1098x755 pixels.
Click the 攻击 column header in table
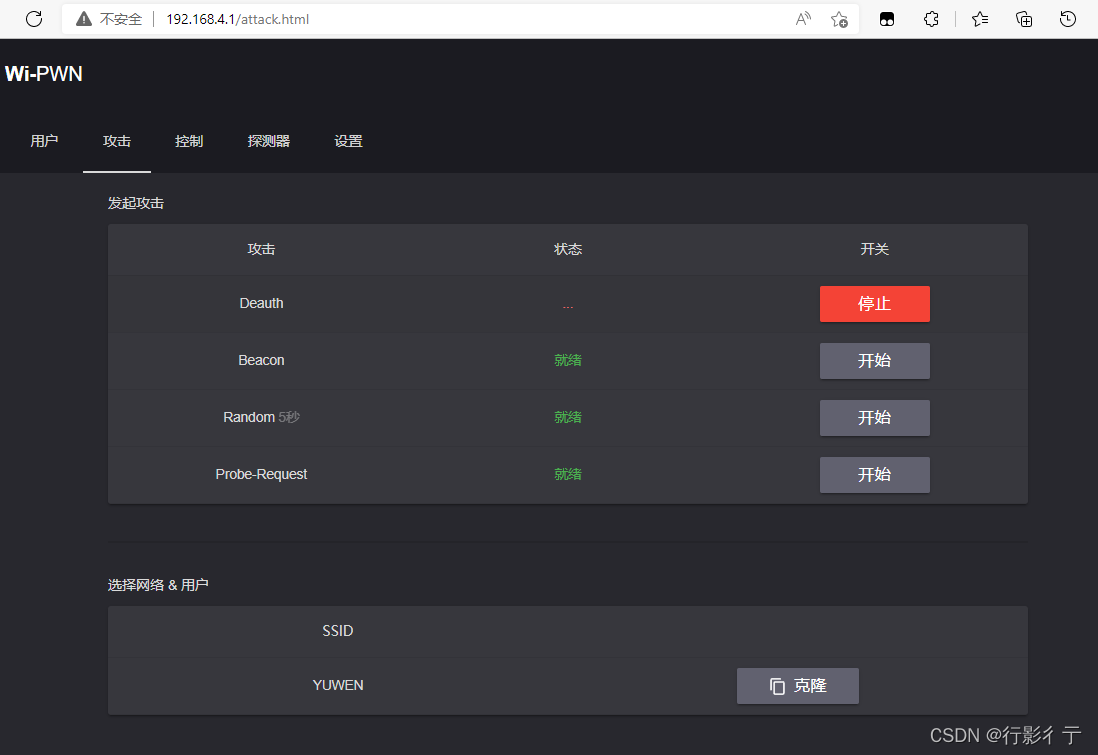(261, 249)
